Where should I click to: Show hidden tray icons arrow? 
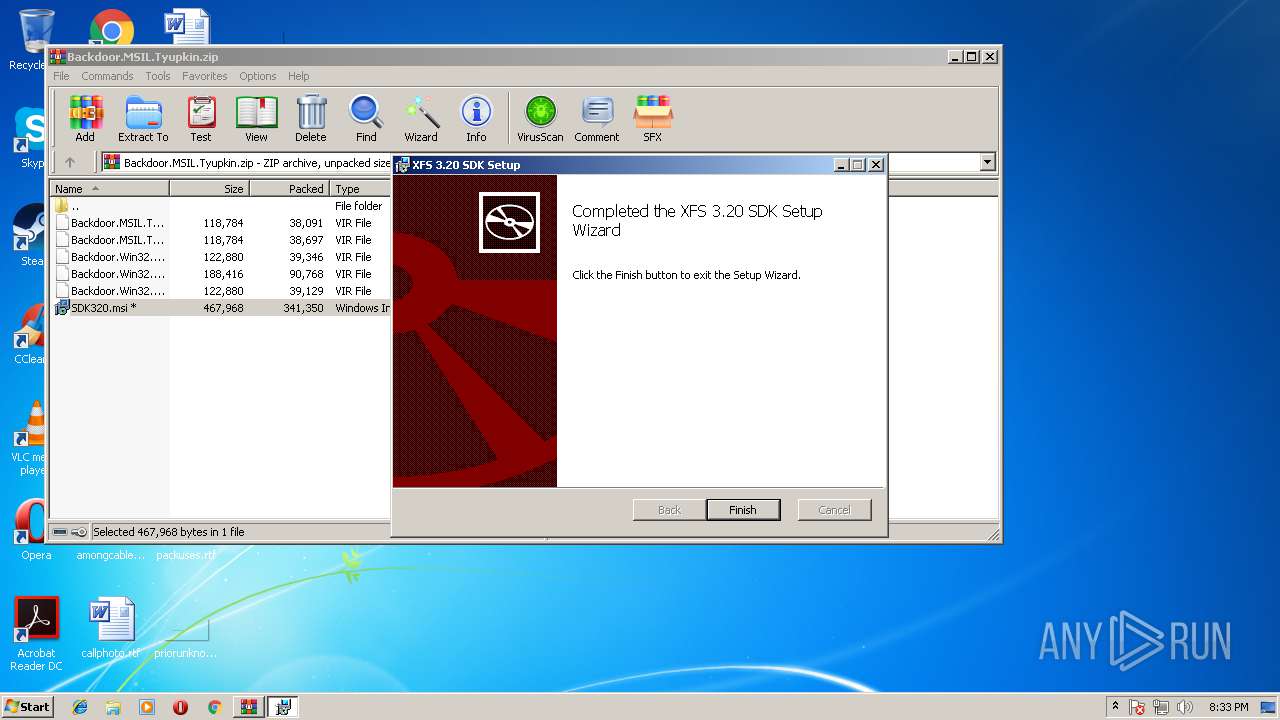pos(1115,706)
